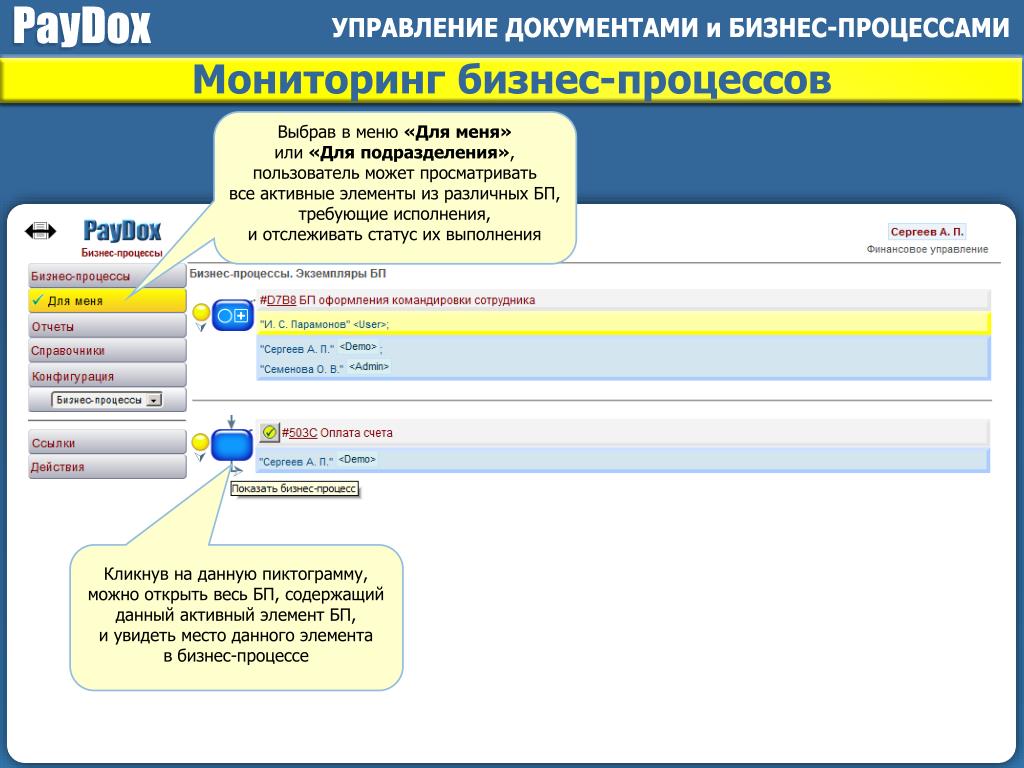
Task: Open the Ссылки menu item
Action: coord(107,442)
